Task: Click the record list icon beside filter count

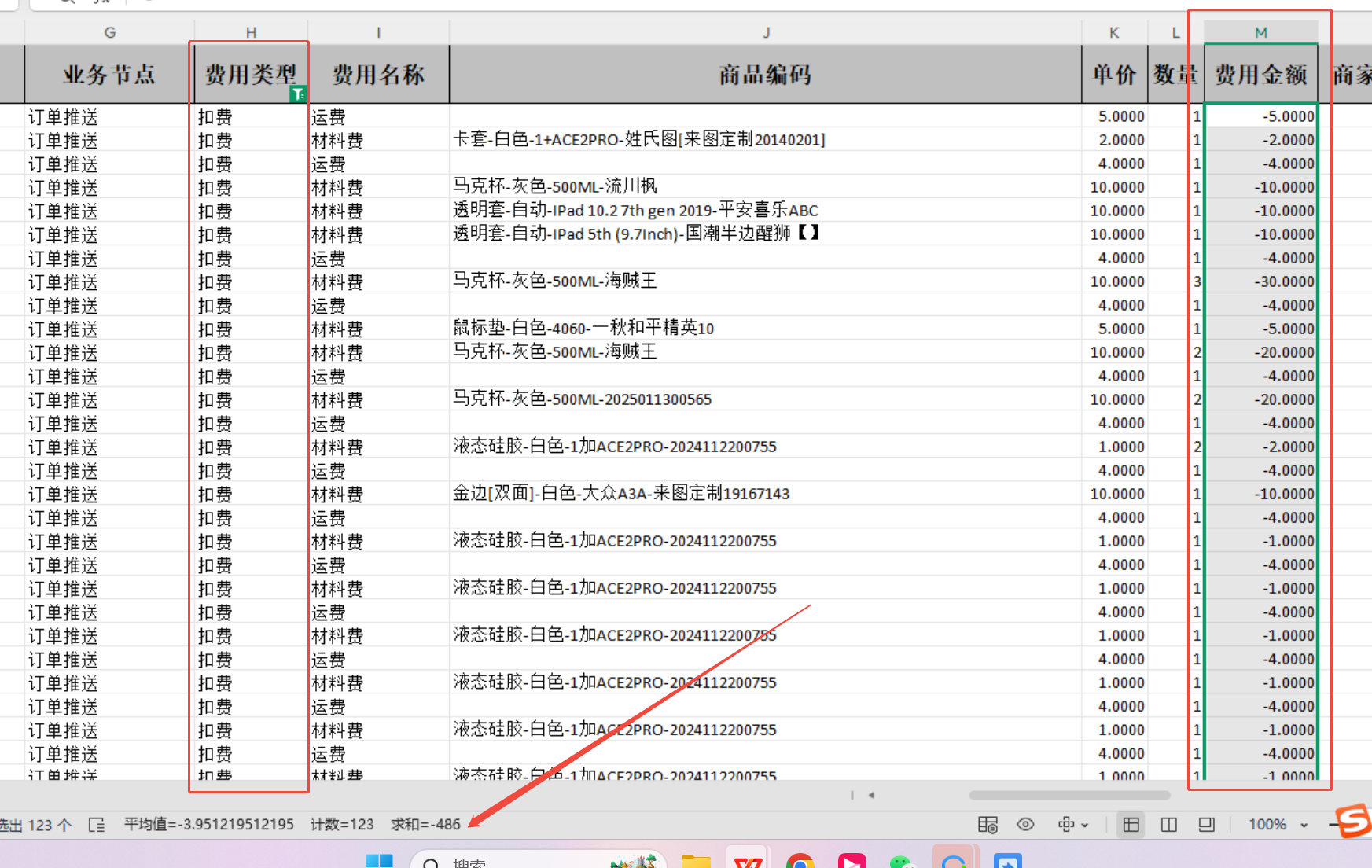Action: [x=97, y=825]
